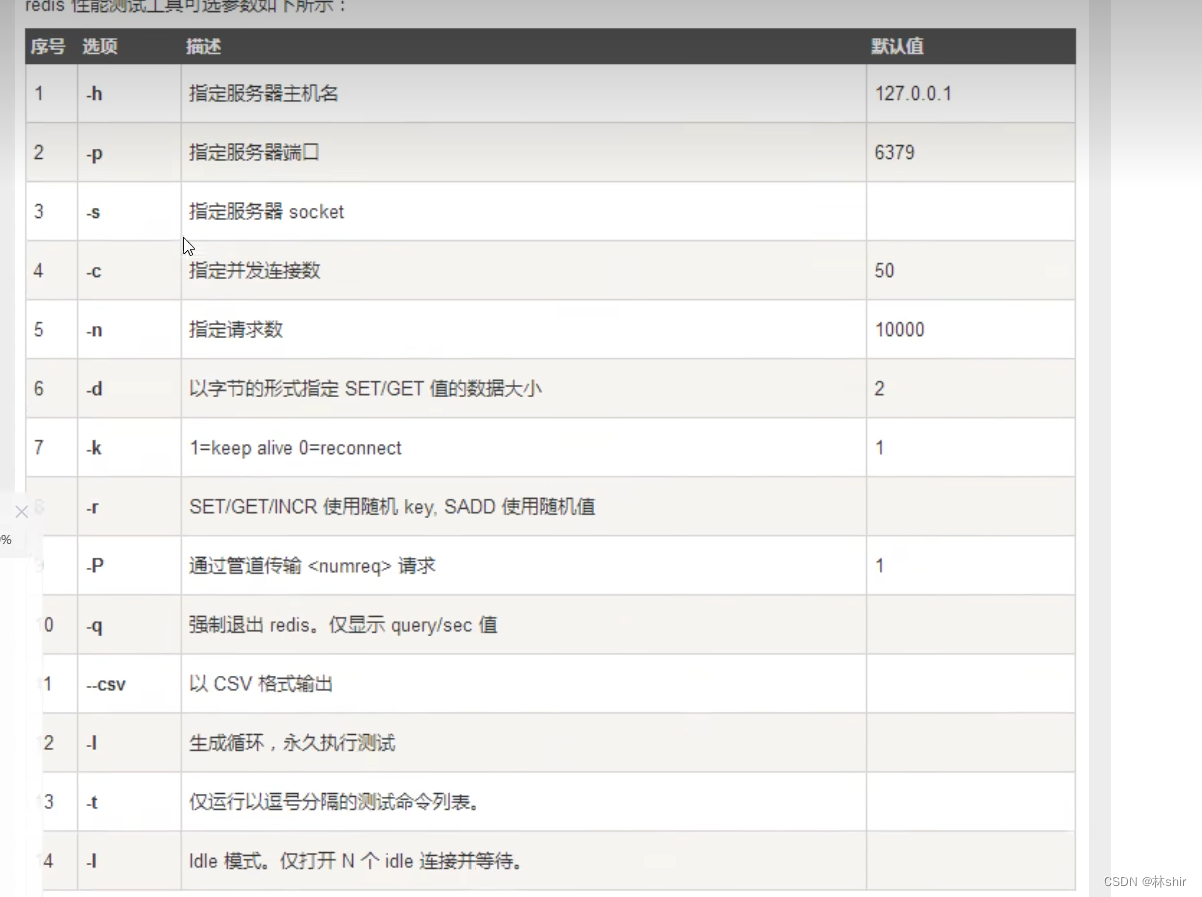Image resolution: width=1202 pixels, height=897 pixels.
Task: Click description 指定服务器端口
Action: click(x=255, y=153)
